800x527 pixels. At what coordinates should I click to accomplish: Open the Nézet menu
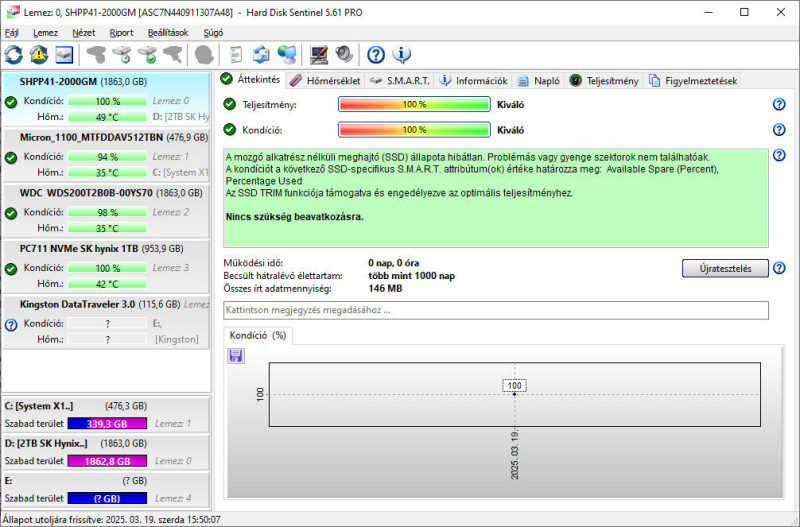[84, 33]
